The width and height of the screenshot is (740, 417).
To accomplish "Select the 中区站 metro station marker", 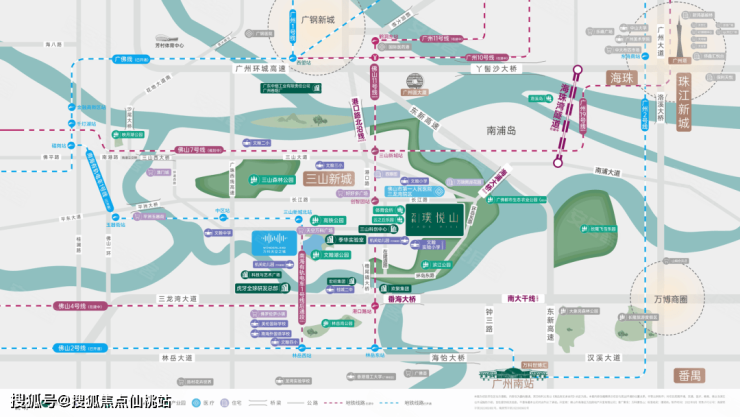I will point(223,217).
